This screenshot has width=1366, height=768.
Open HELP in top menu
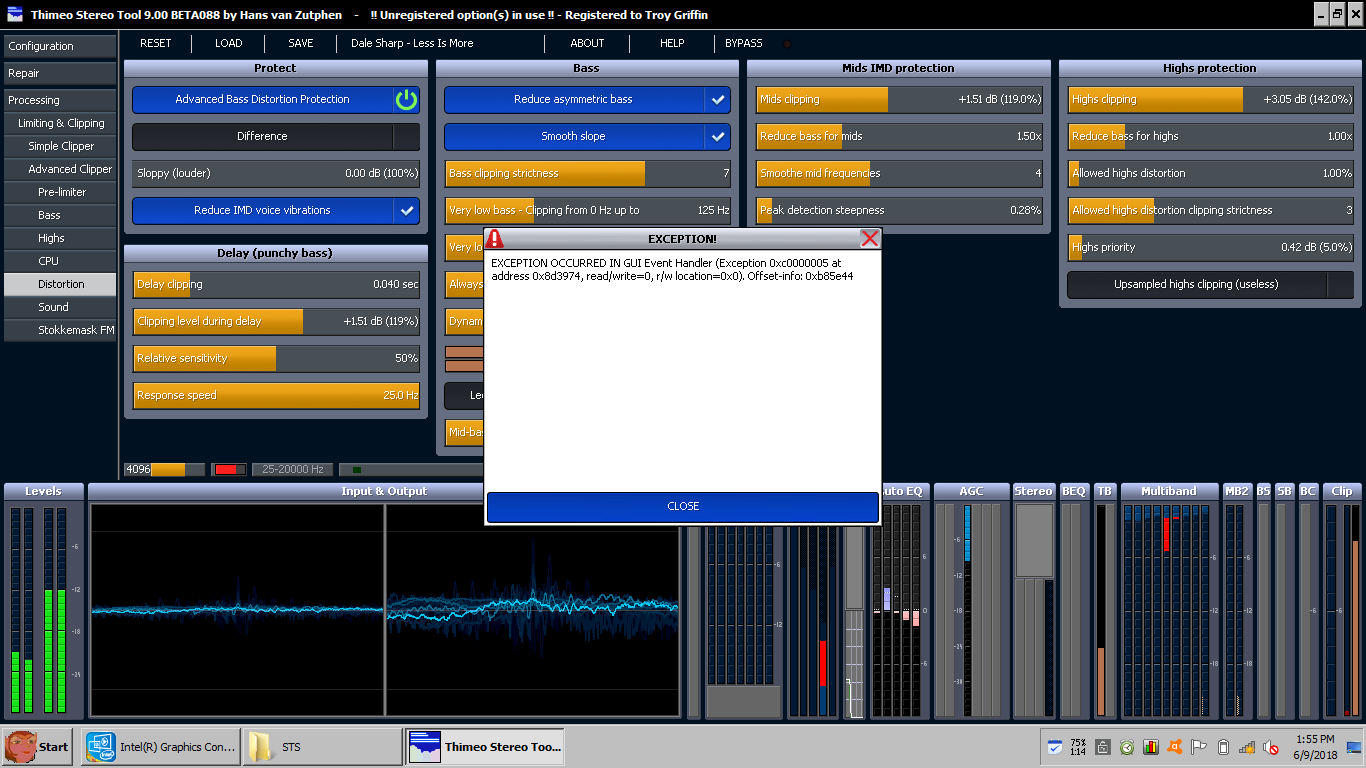pyautogui.click(x=672, y=43)
